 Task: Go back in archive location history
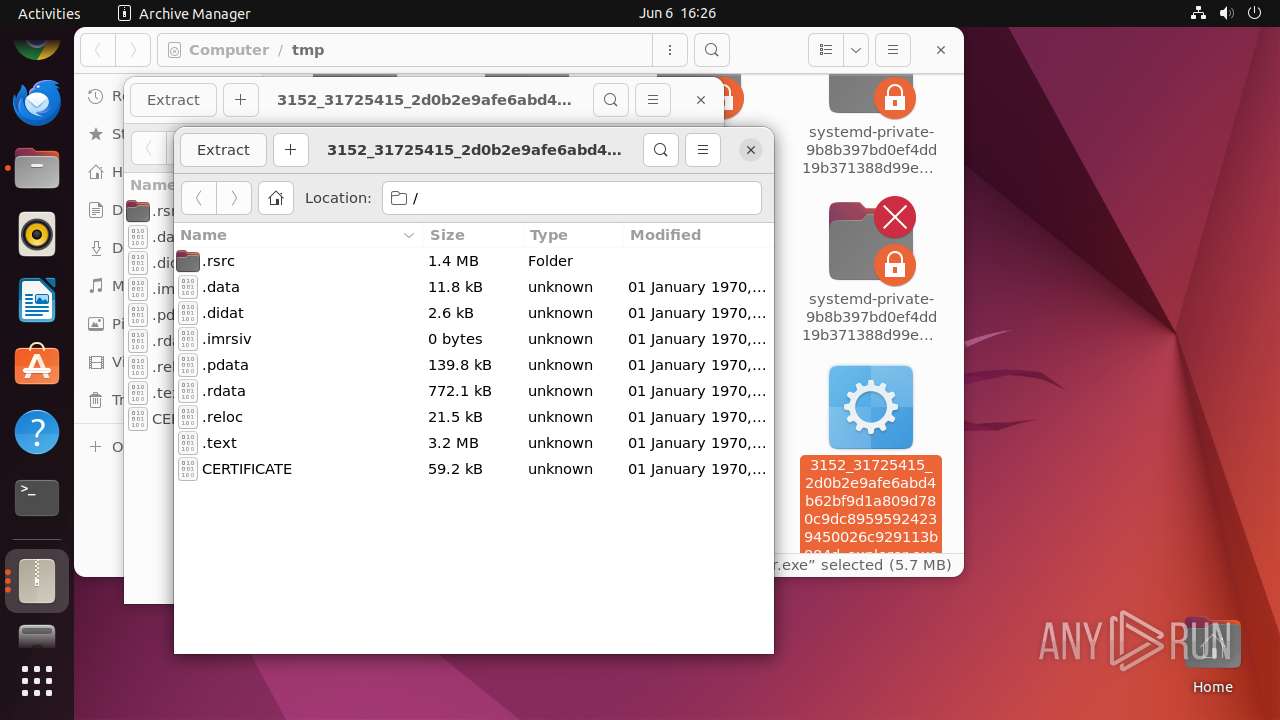click(x=199, y=198)
